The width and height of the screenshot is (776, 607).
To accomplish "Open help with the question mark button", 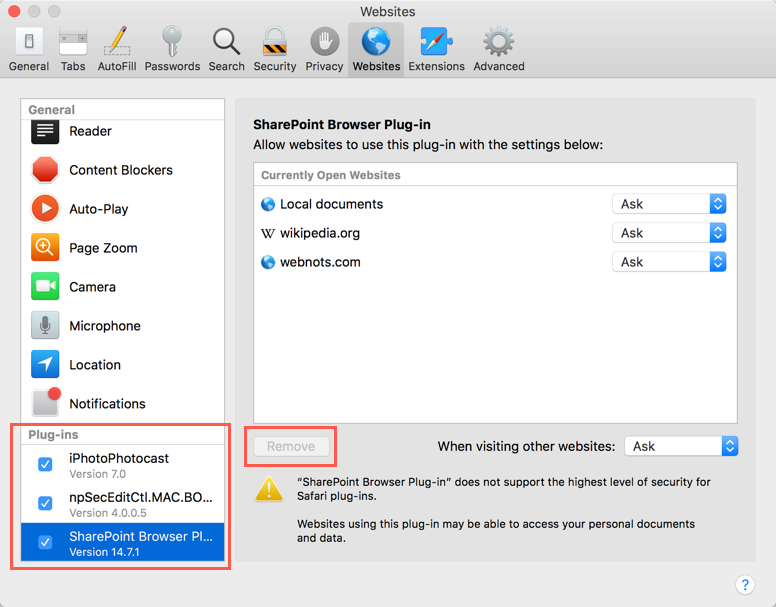I will coord(745,585).
